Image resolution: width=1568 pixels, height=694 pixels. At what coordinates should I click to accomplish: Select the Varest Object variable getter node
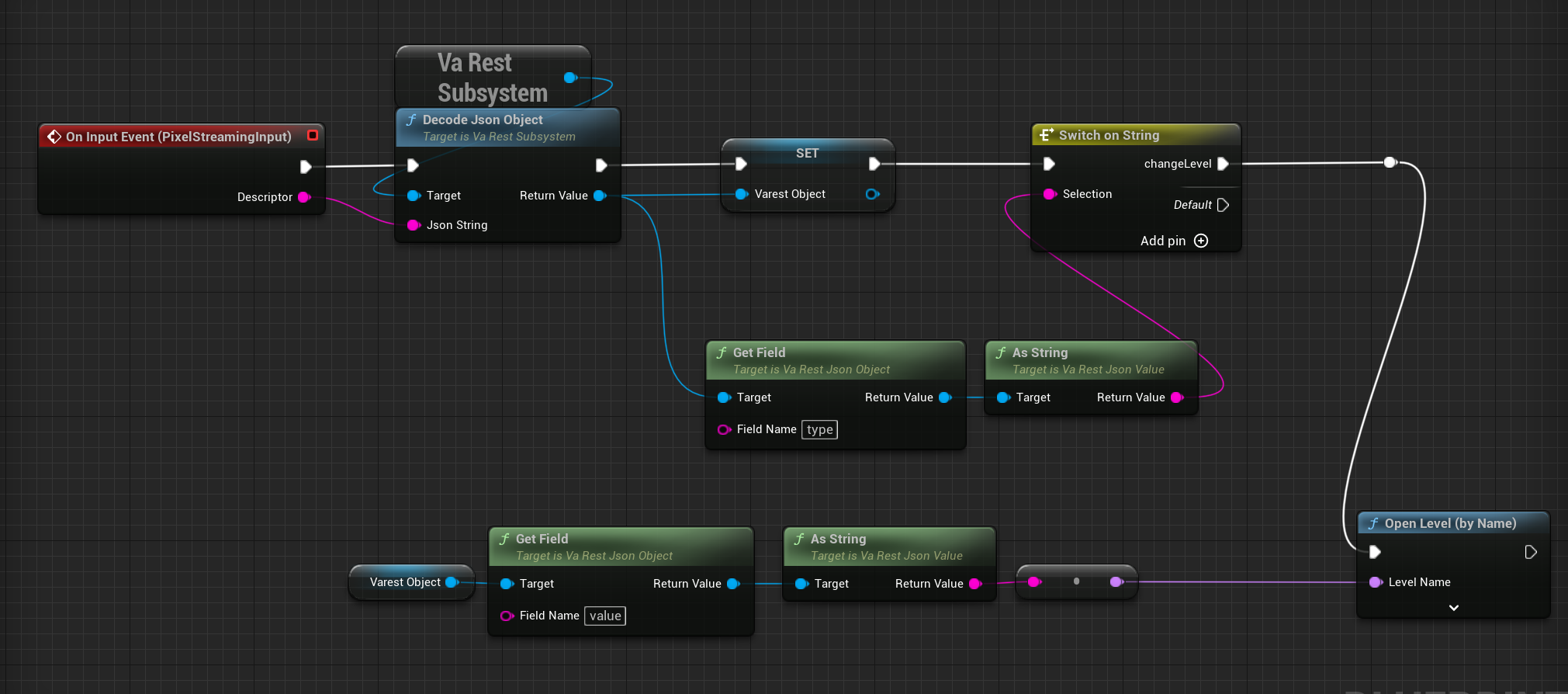click(x=404, y=582)
